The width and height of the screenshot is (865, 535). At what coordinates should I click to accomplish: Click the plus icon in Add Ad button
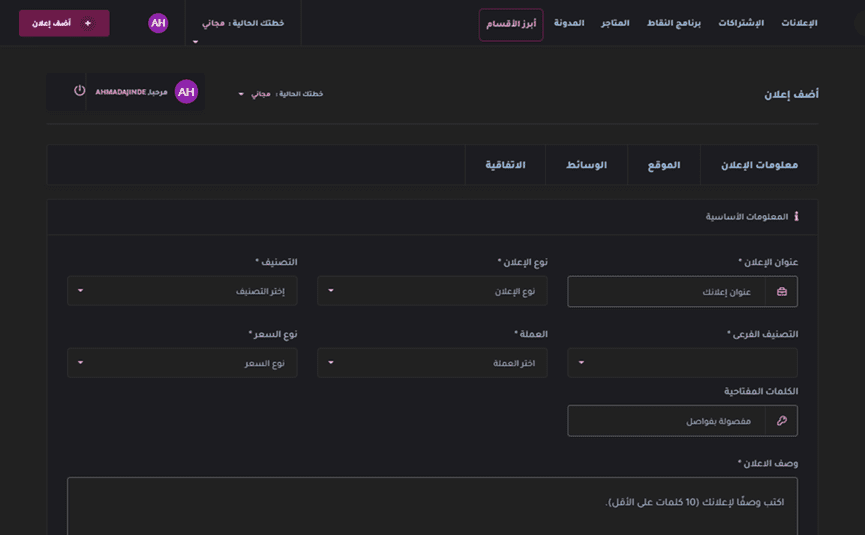88,23
